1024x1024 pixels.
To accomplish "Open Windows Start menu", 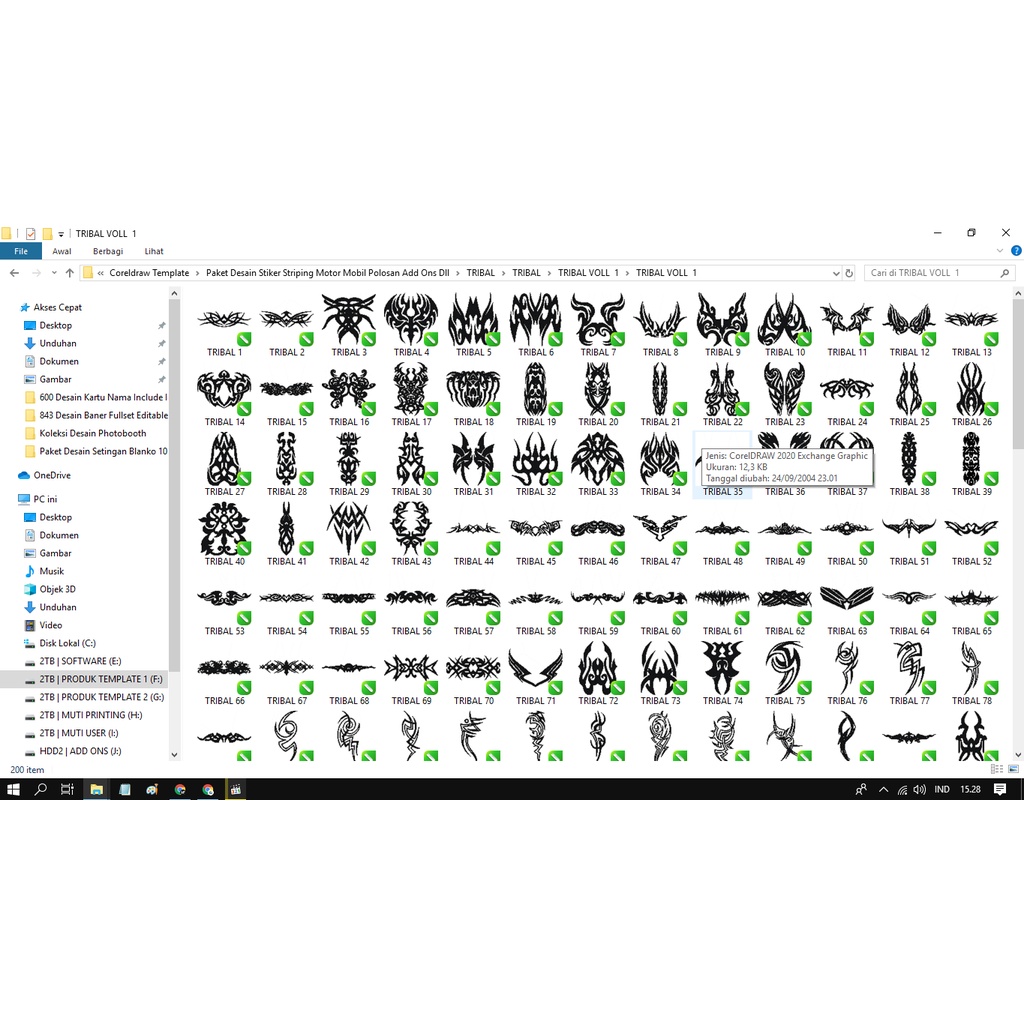I will click(14, 789).
